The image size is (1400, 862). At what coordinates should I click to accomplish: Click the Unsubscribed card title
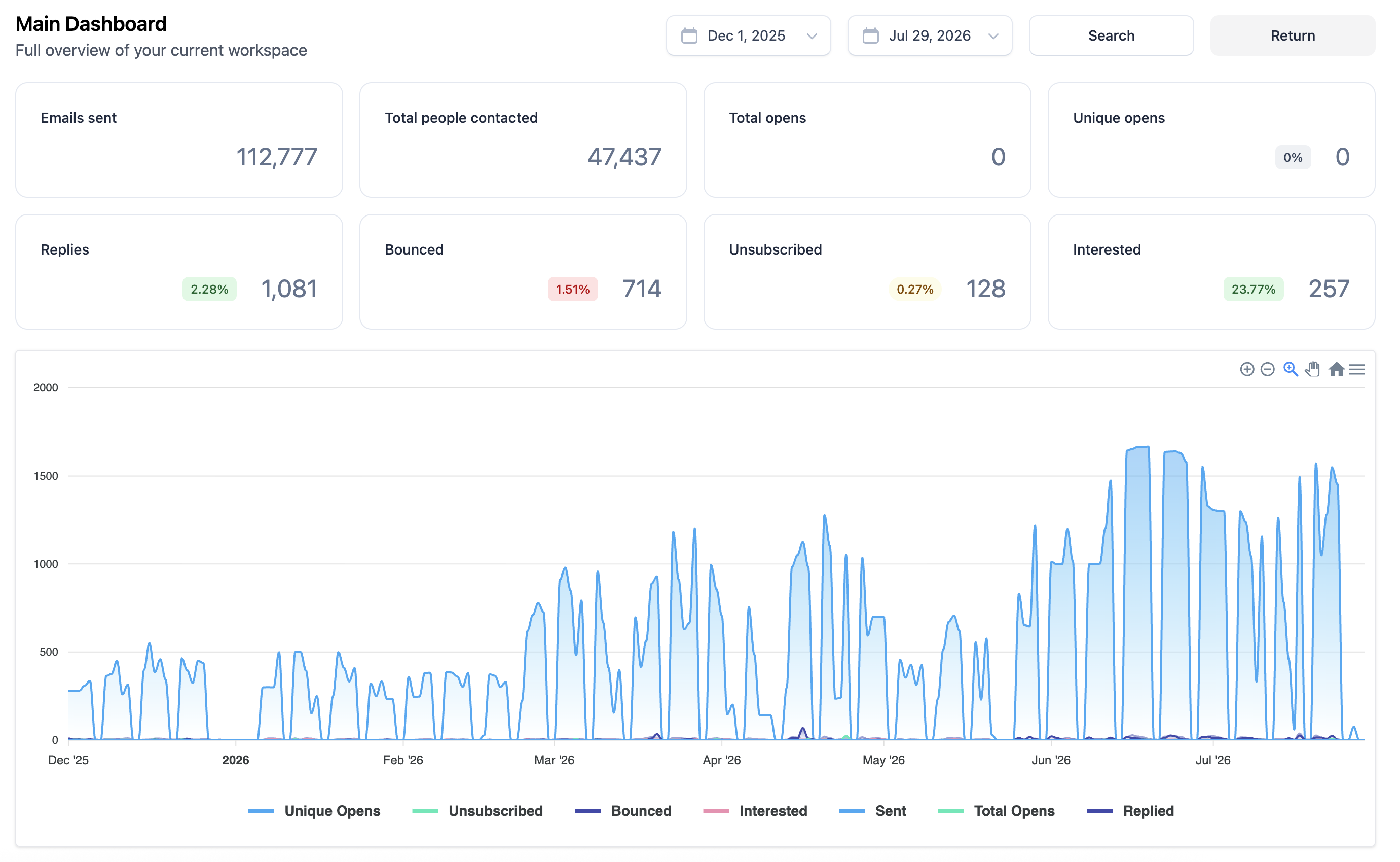(x=776, y=249)
